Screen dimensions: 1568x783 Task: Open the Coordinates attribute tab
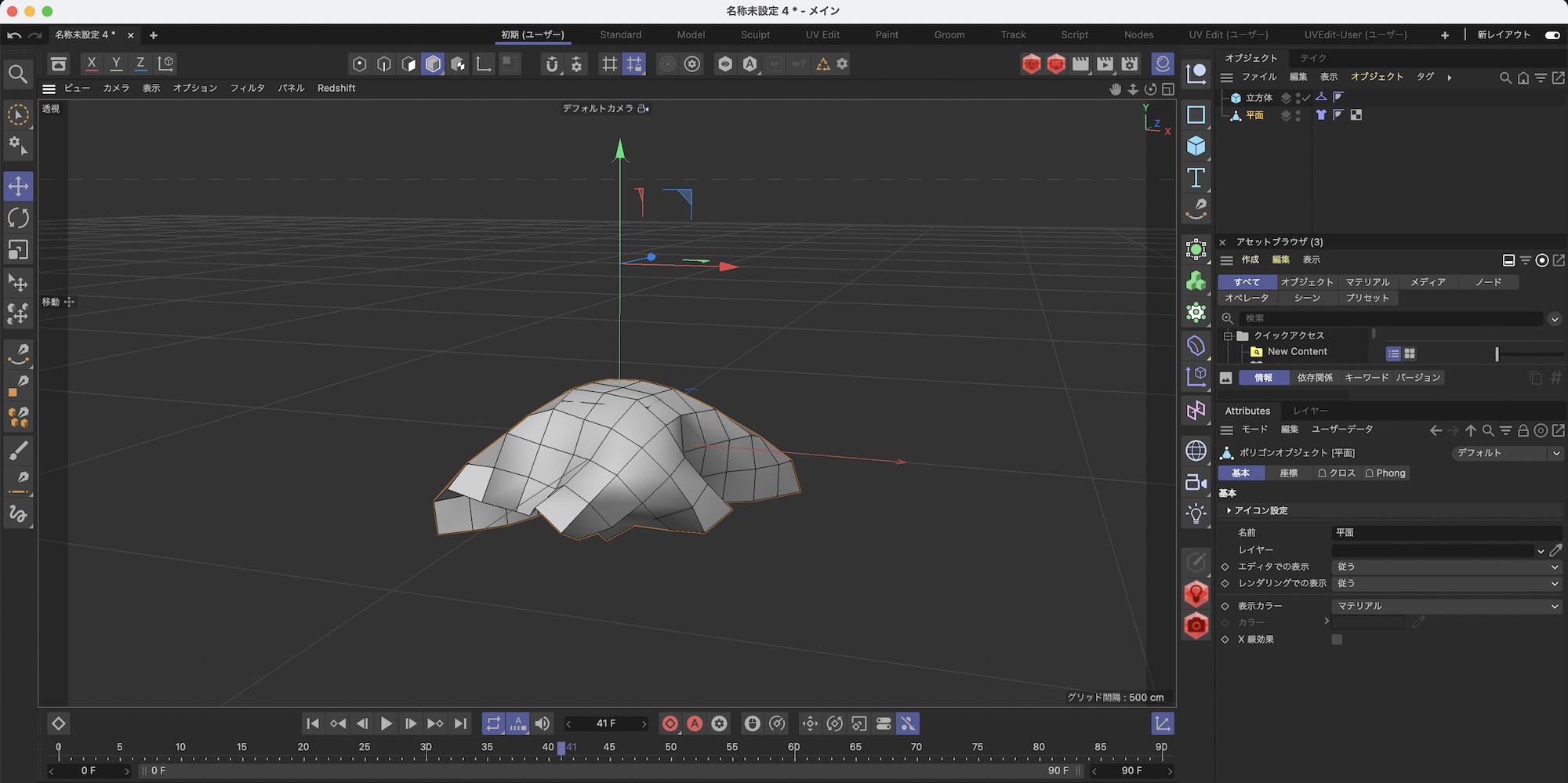coord(1288,473)
